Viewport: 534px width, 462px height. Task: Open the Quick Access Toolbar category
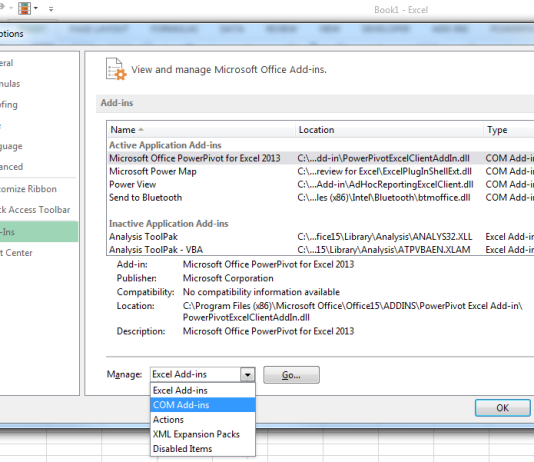pos(38,210)
